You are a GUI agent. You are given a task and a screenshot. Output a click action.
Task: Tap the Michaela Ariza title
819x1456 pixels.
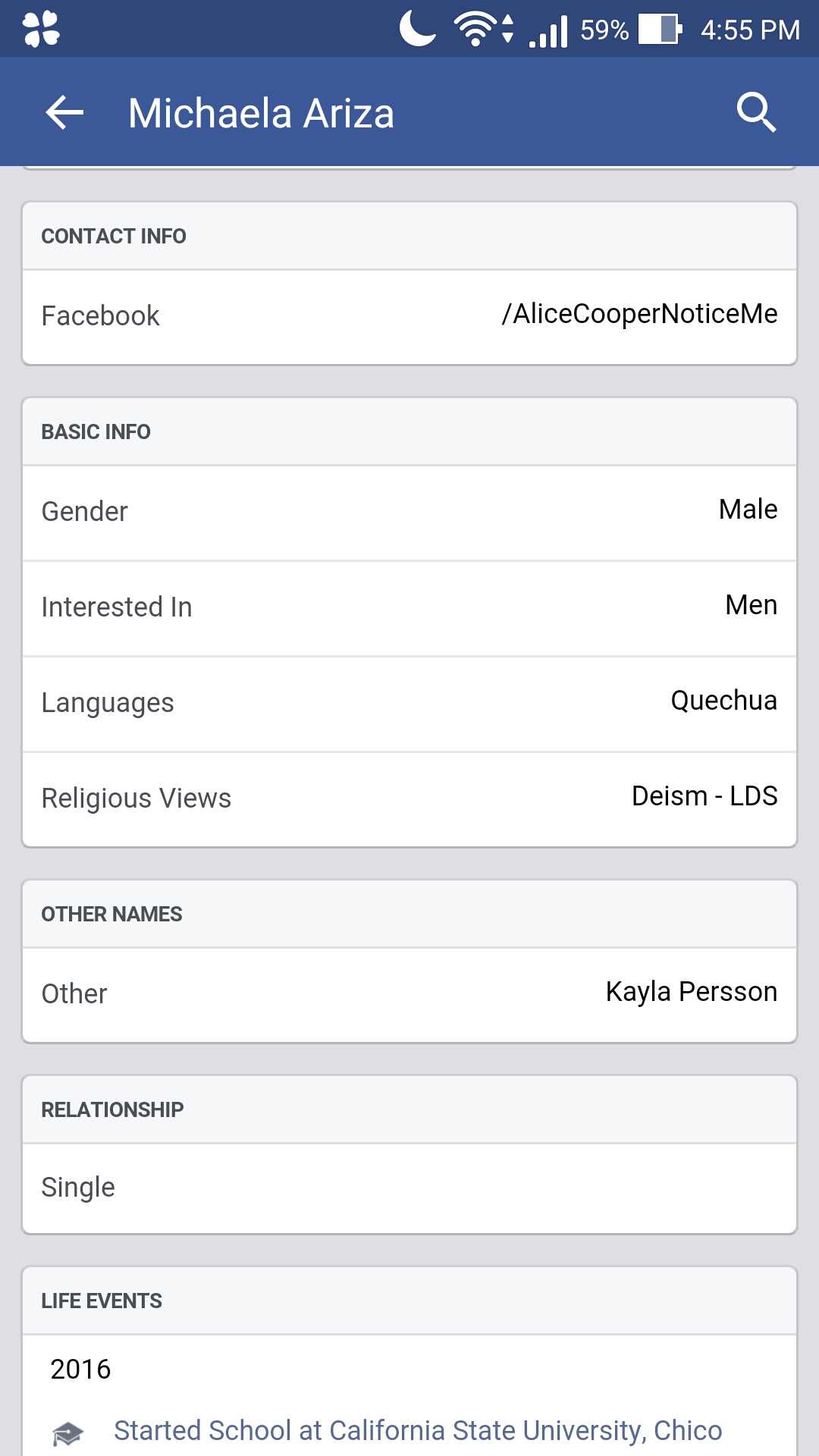(x=261, y=113)
